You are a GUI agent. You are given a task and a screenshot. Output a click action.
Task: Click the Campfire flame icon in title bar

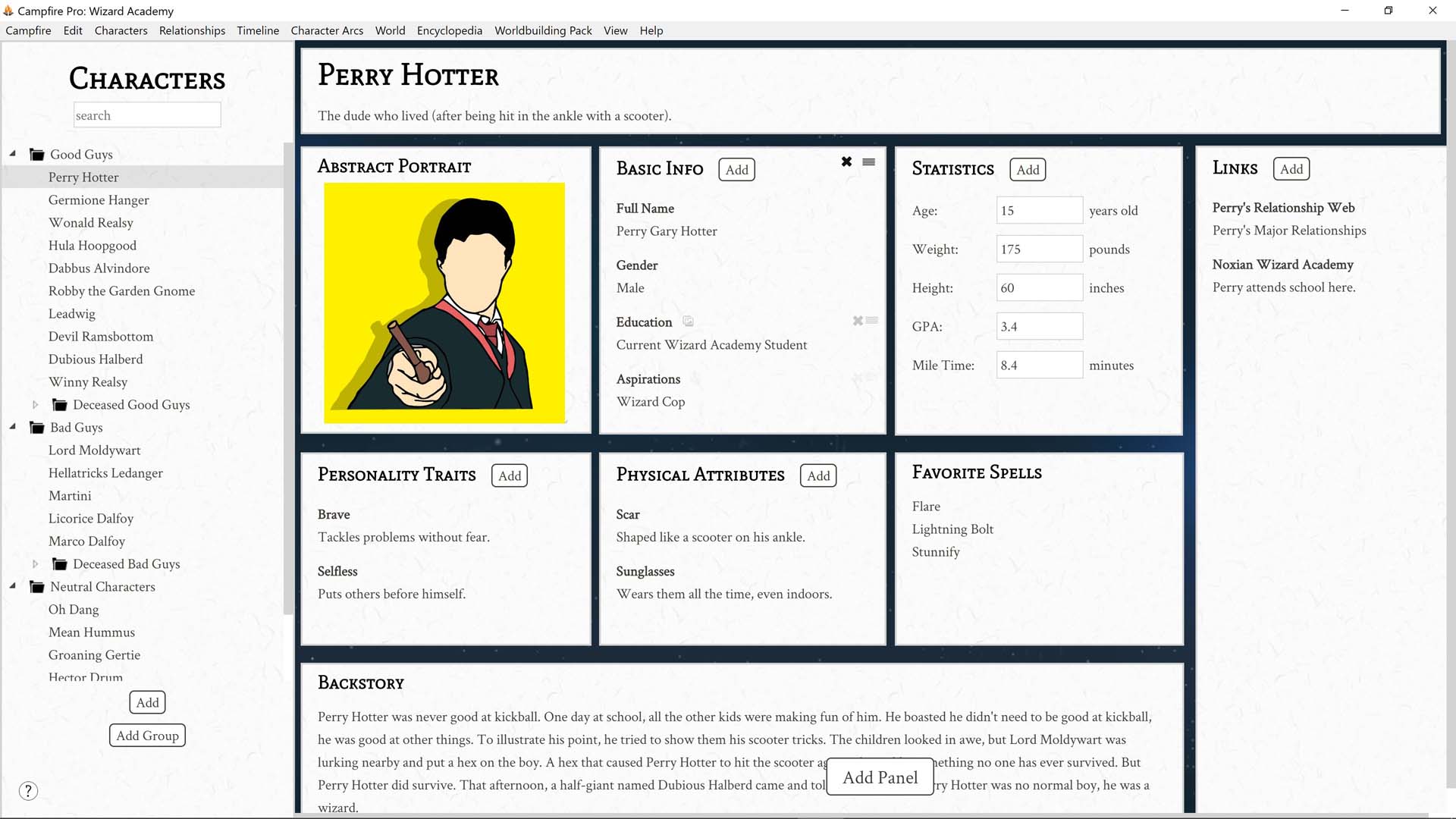click(8, 11)
